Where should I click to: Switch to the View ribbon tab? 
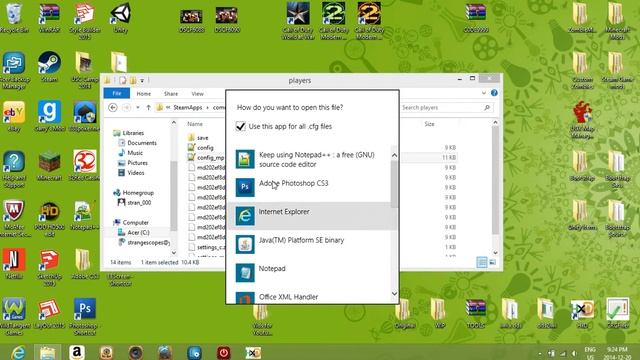(x=198, y=93)
